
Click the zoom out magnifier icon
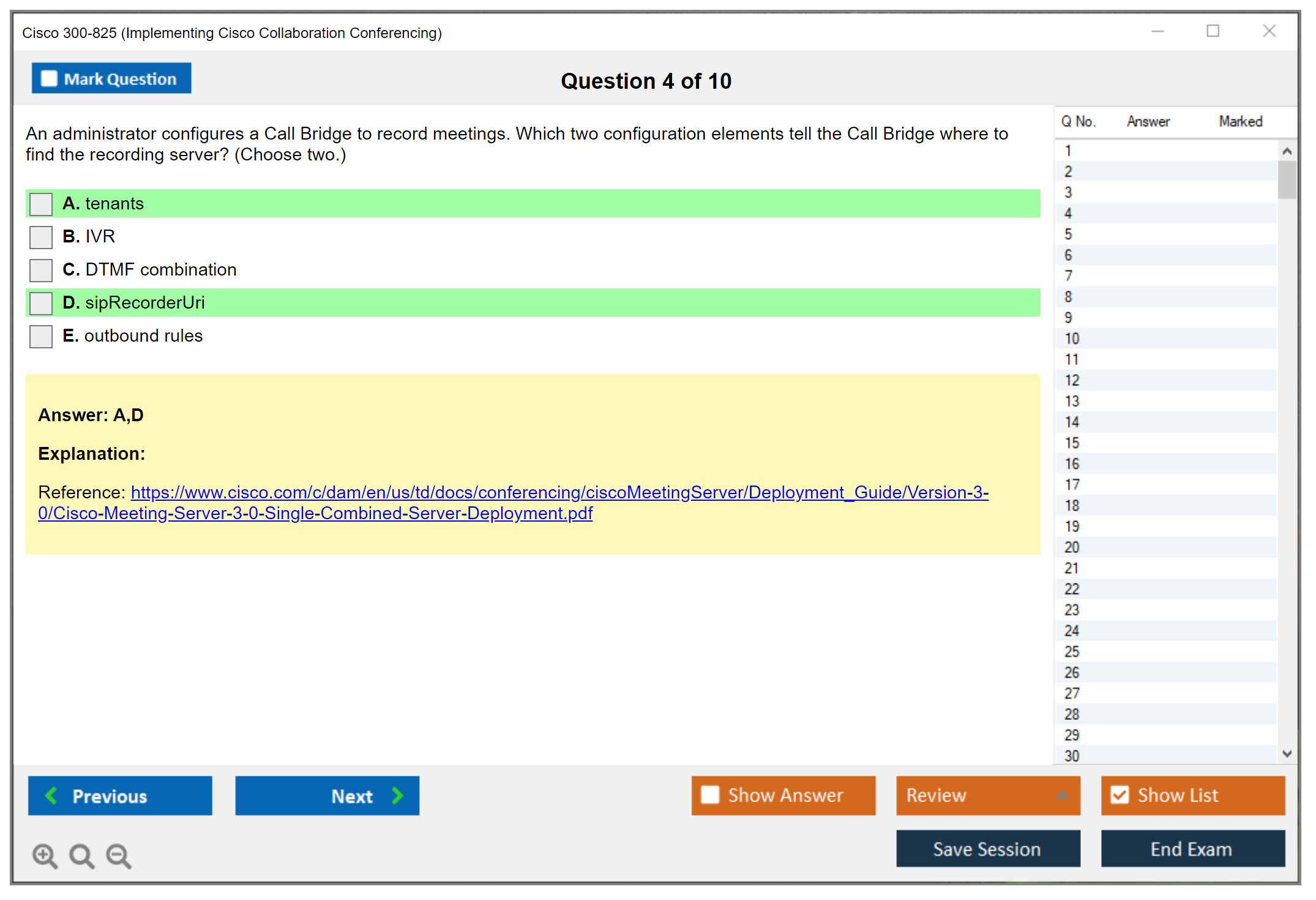[118, 855]
